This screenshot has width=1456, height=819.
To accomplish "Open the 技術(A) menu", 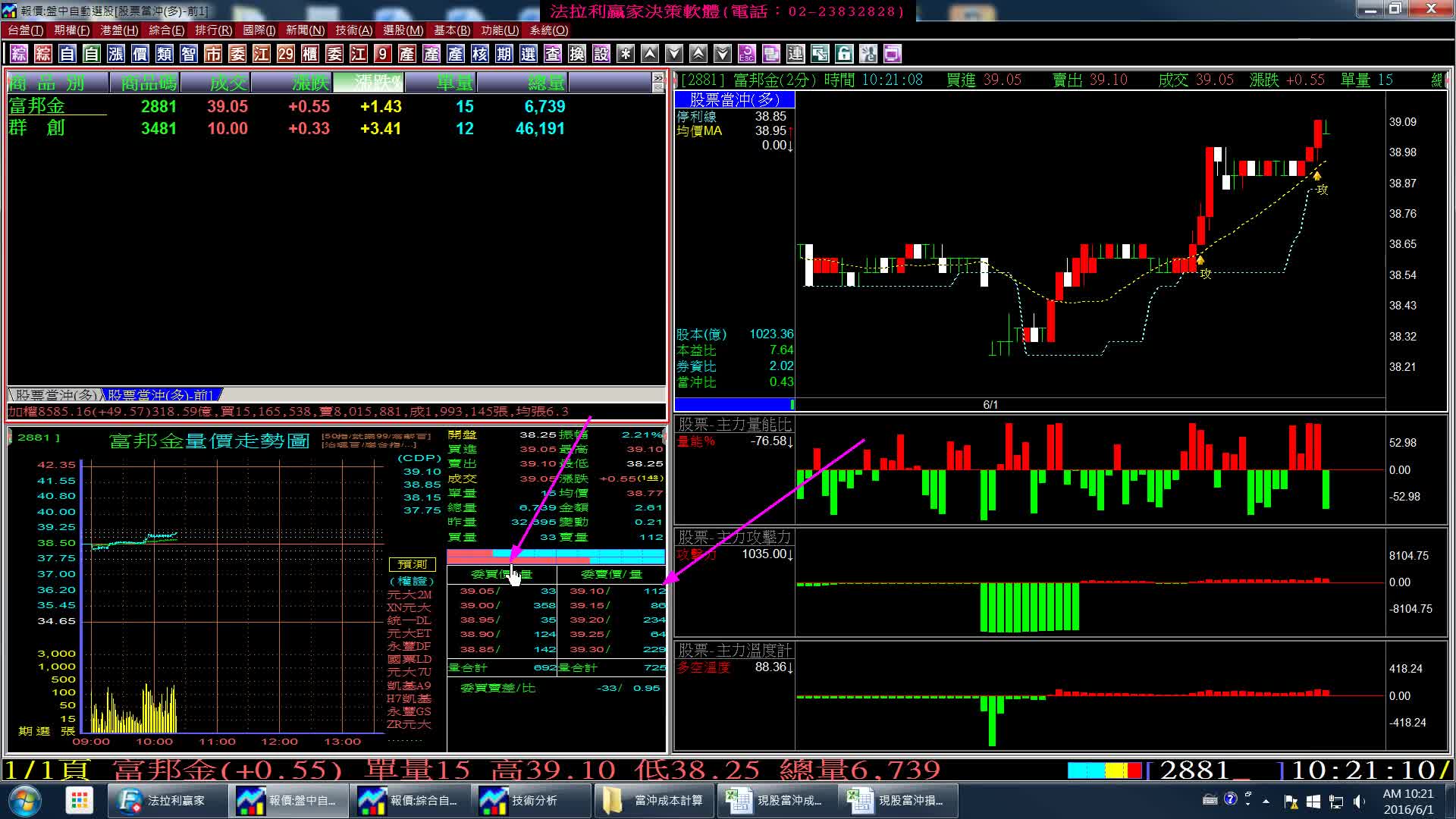I will point(354,30).
